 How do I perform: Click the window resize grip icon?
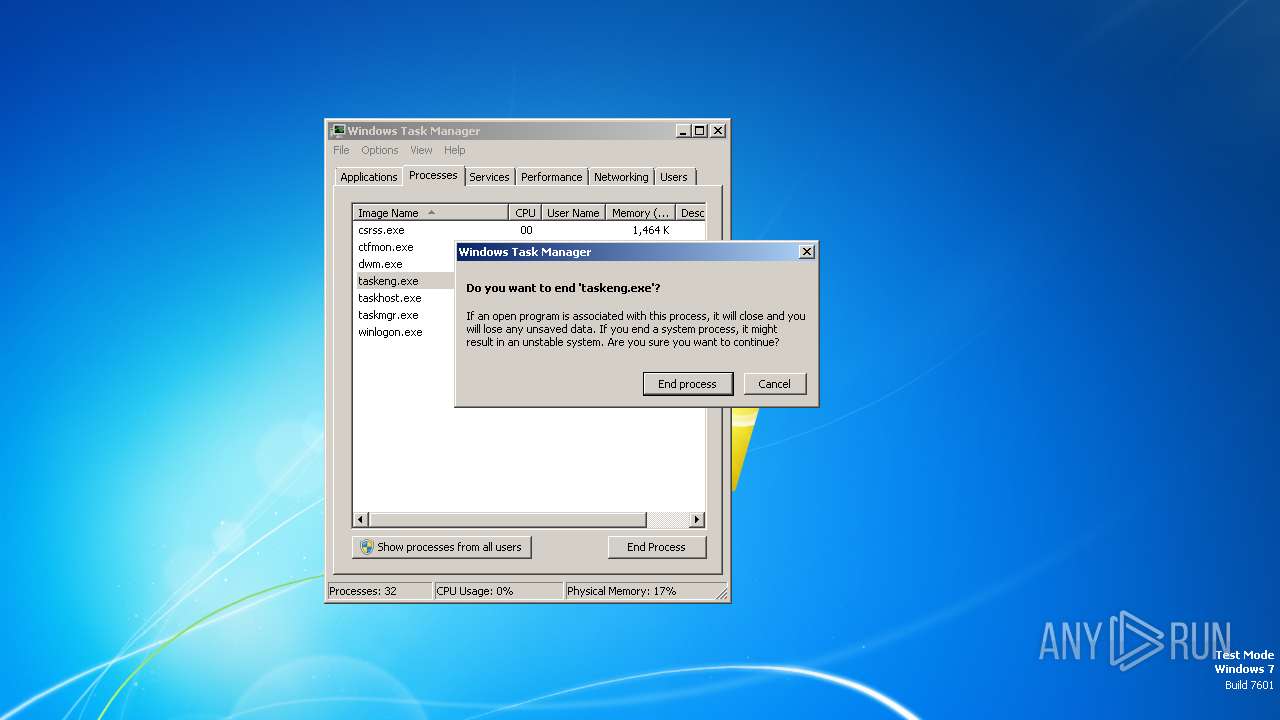click(722, 593)
